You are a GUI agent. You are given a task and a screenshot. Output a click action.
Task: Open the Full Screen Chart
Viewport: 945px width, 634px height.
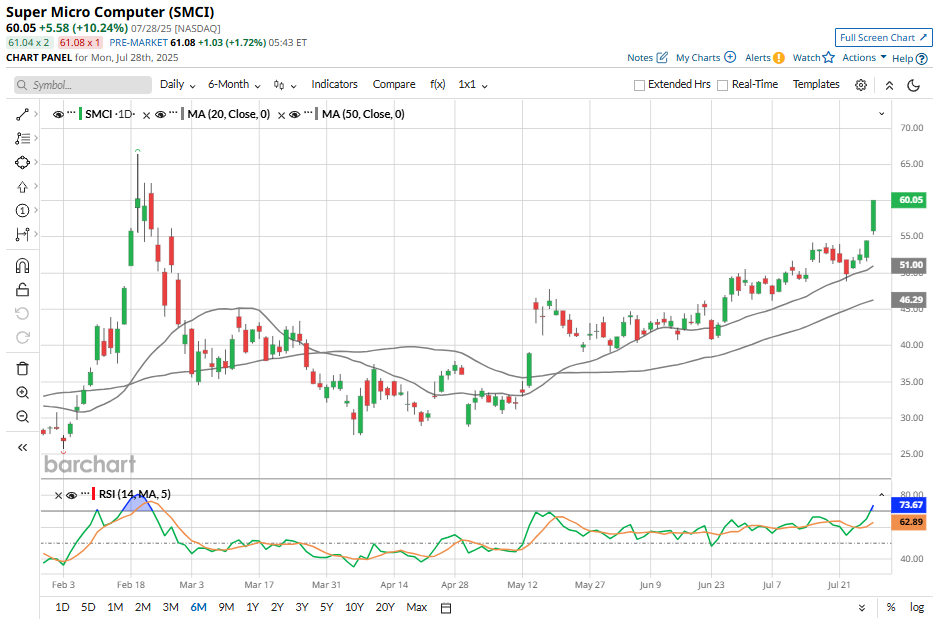pos(884,38)
